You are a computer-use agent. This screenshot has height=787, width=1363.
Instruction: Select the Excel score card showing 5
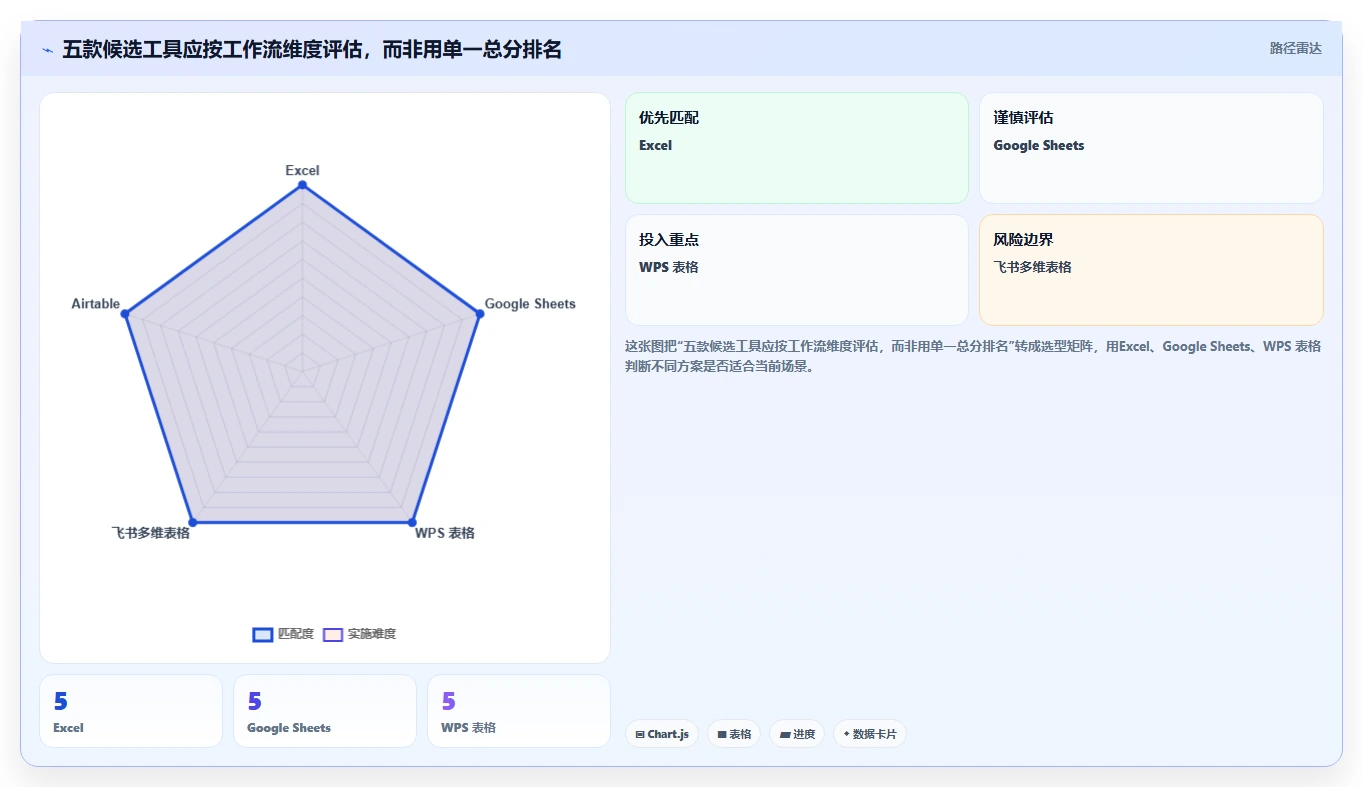tap(131, 711)
